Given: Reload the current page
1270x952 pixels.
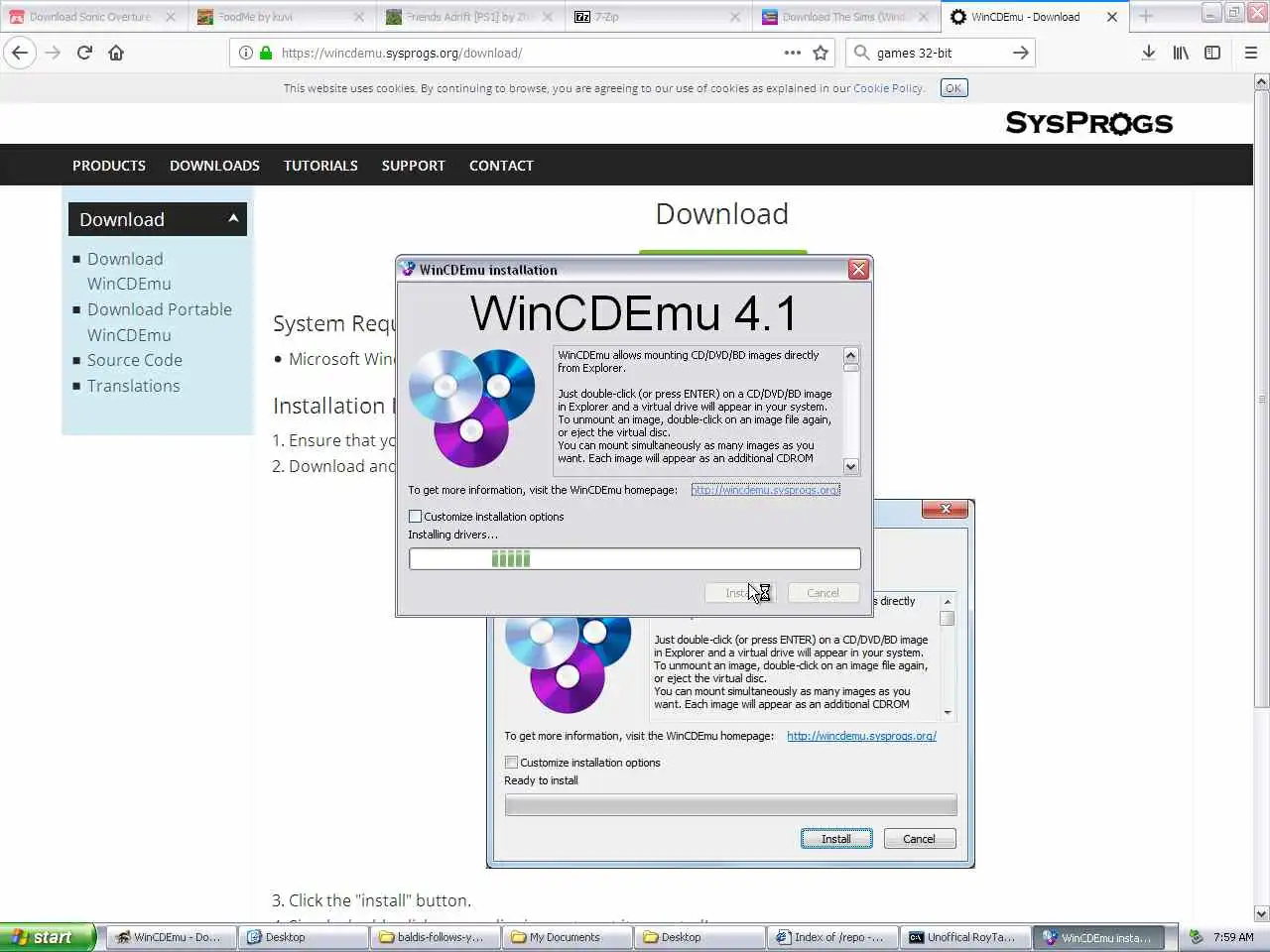Looking at the screenshot, I should tap(84, 53).
